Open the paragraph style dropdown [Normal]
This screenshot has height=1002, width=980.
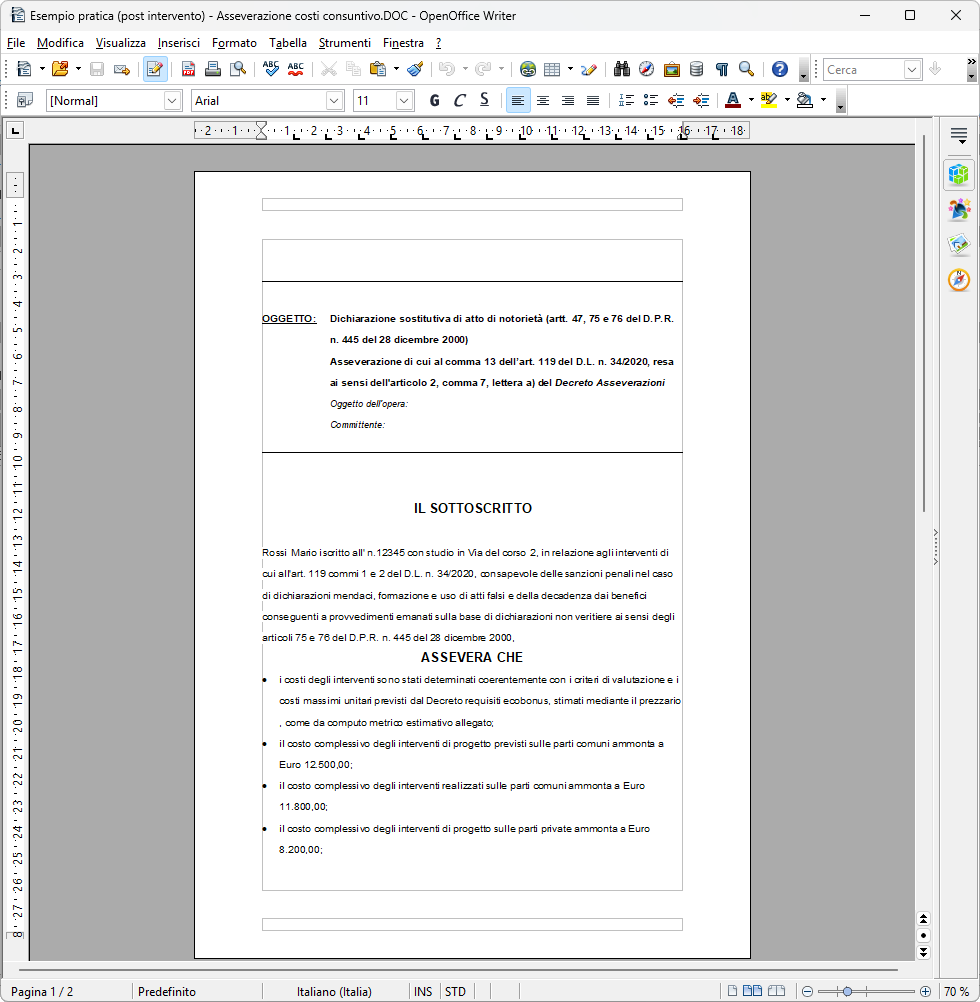(172, 100)
